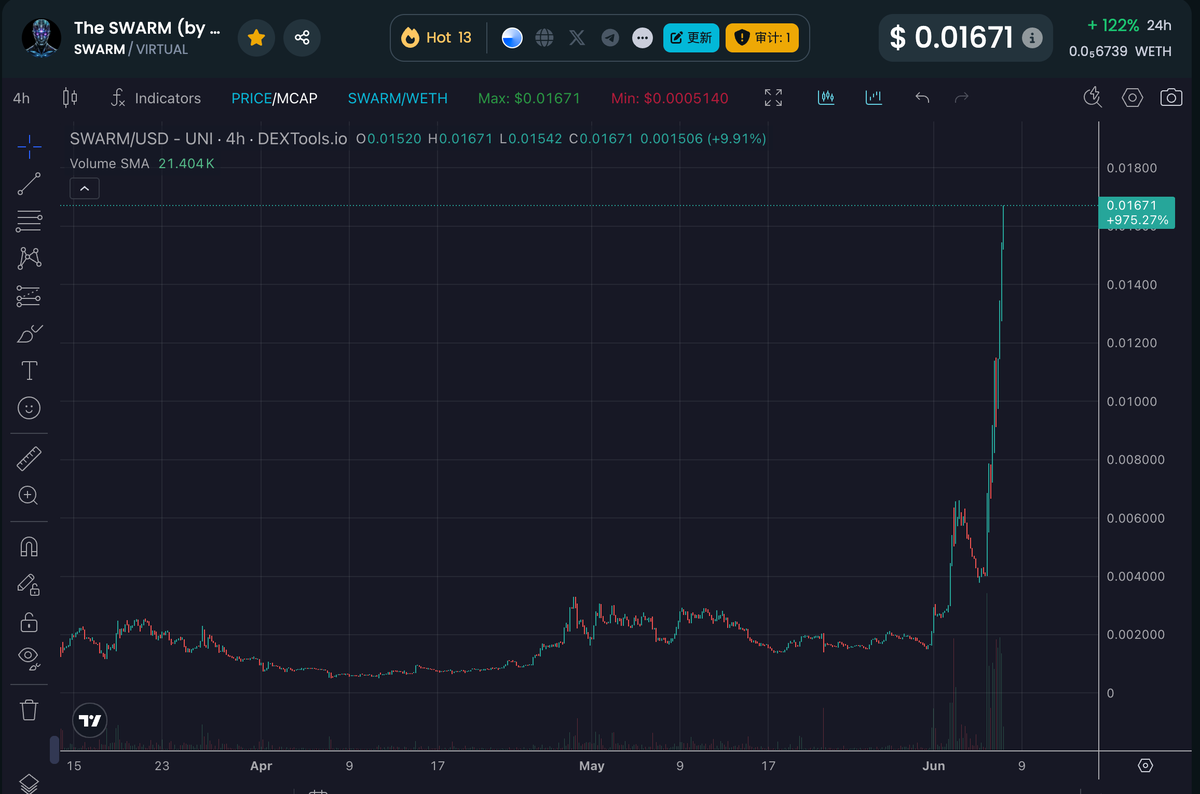Open axis settings gear at chart corner
The height and width of the screenshot is (794, 1200).
(x=1146, y=766)
